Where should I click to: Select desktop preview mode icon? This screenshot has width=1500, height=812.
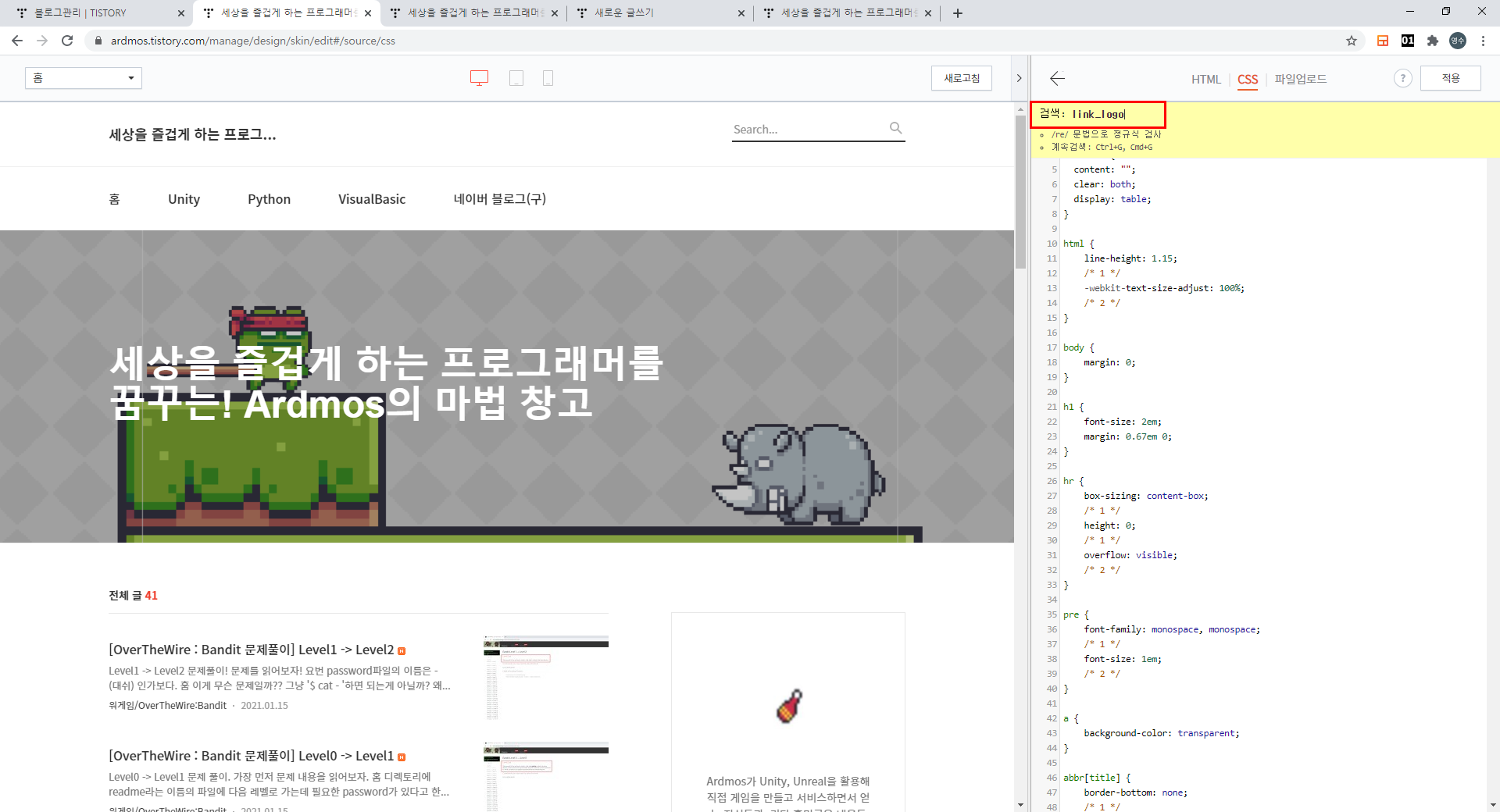[x=479, y=78]
